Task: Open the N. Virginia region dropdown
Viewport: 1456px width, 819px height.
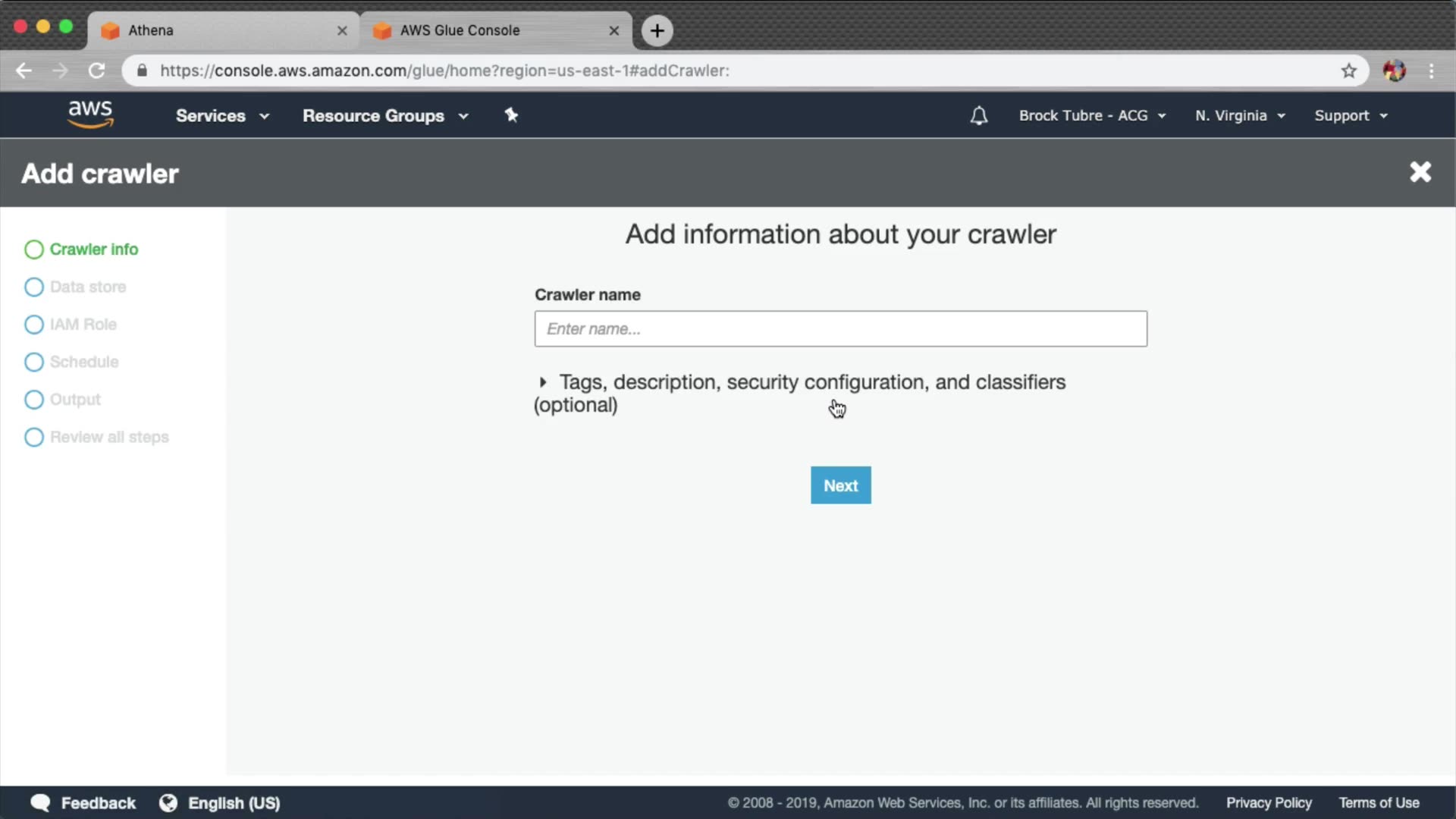Action: (x=1239, y=115)
